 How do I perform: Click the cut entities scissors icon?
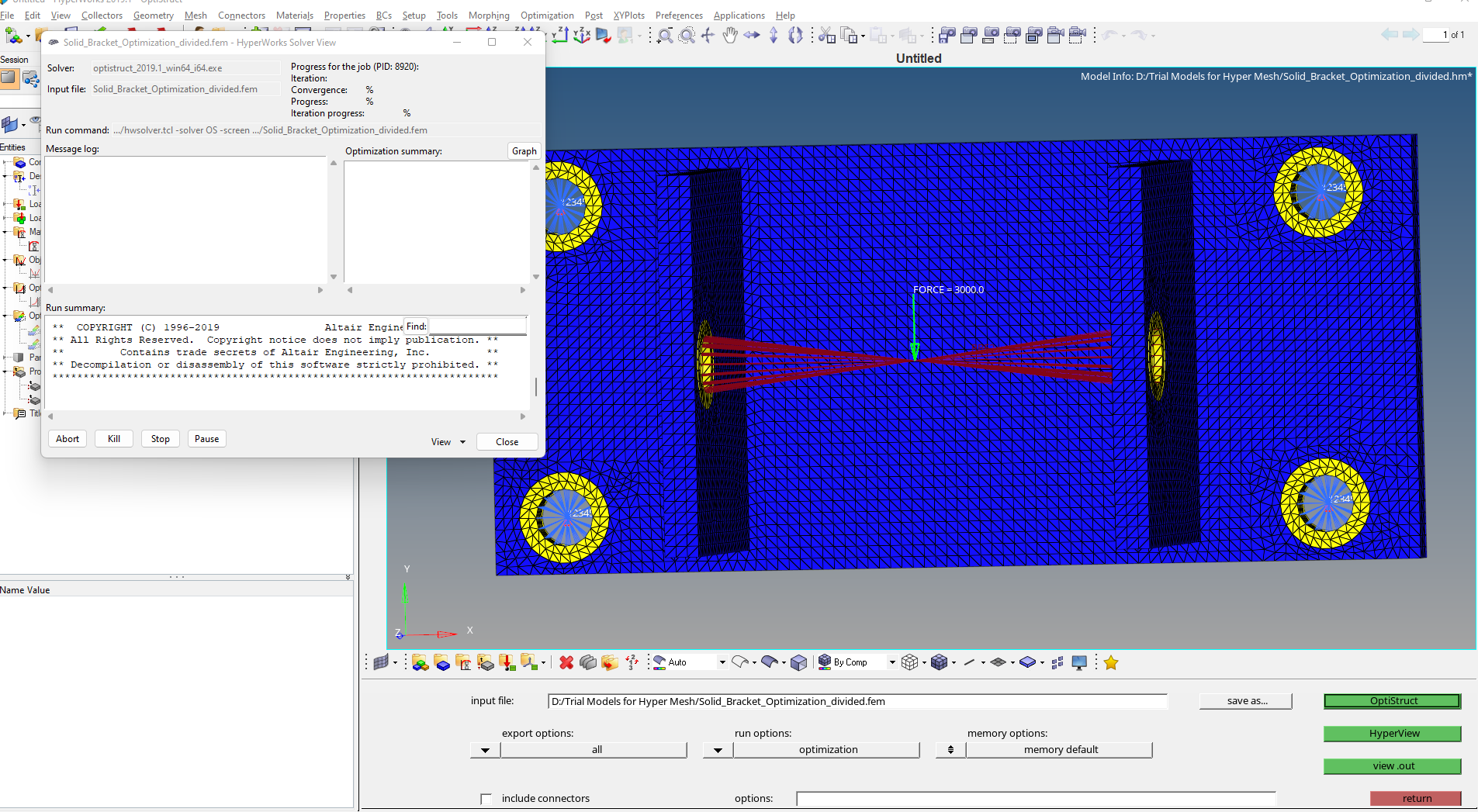coord(826,35)
